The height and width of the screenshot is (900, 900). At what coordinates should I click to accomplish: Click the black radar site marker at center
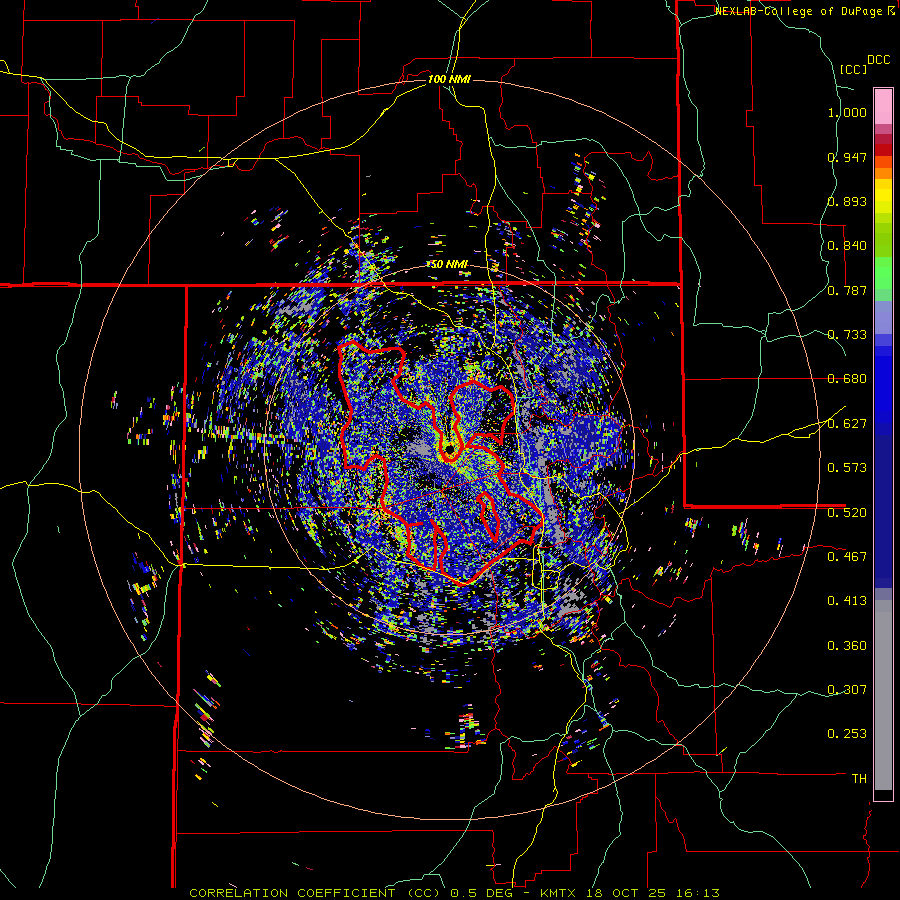tap(449, 448)
